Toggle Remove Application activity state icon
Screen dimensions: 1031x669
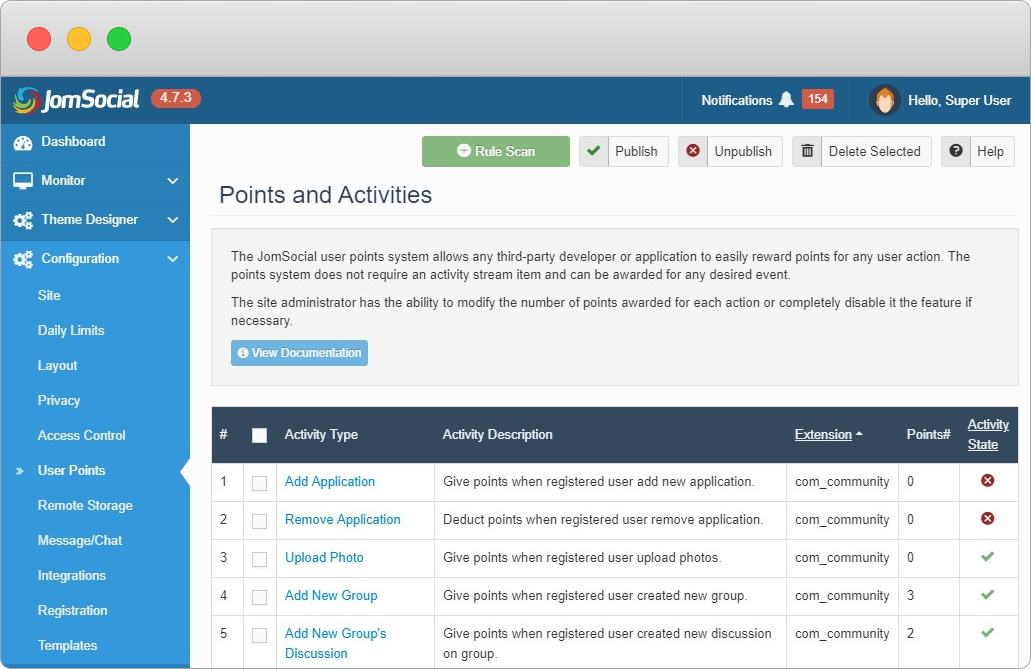coord(988,519)
